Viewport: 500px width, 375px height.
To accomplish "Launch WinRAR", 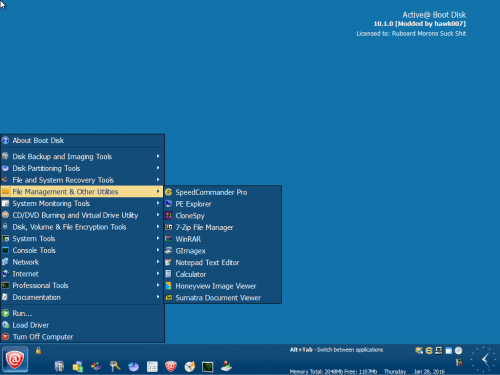I will [x=222, y=239].
